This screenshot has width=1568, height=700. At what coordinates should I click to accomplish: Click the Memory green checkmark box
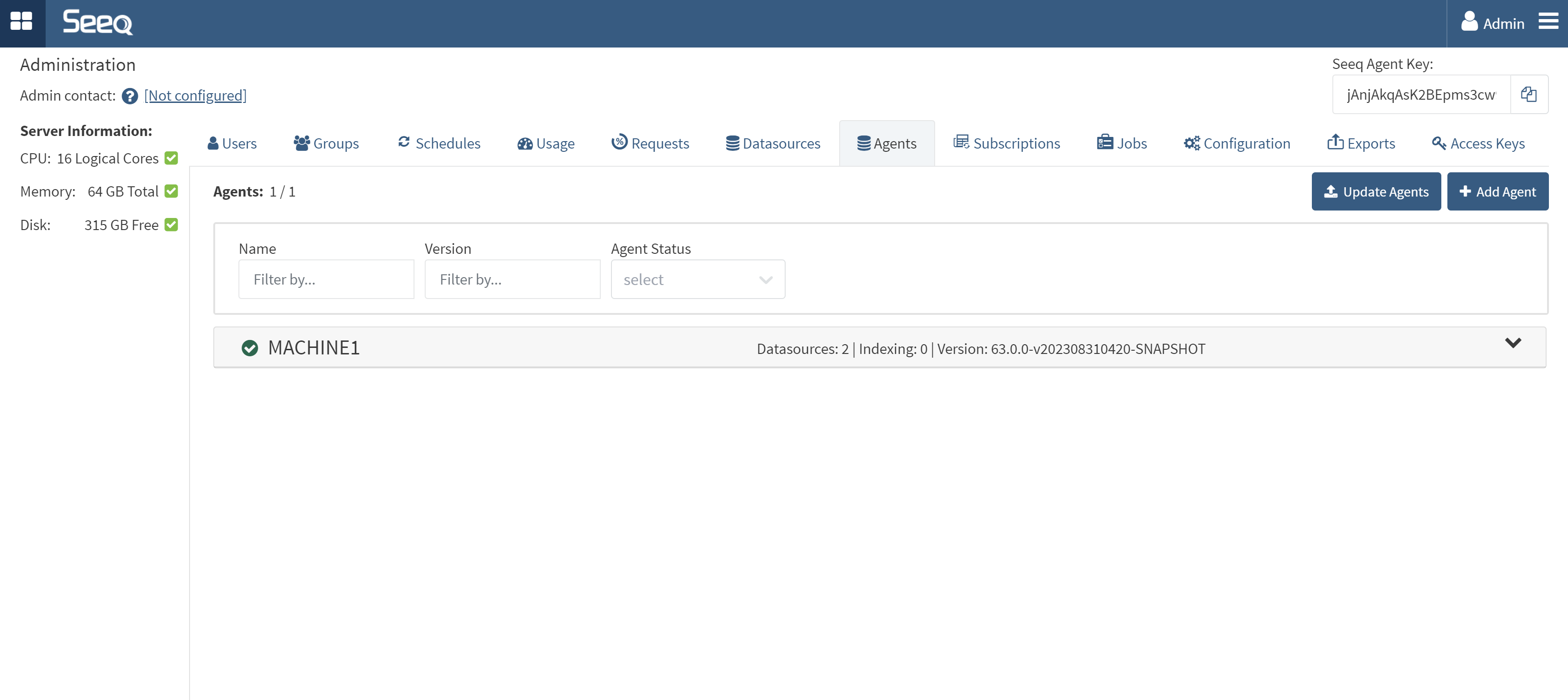coord(172,191)
